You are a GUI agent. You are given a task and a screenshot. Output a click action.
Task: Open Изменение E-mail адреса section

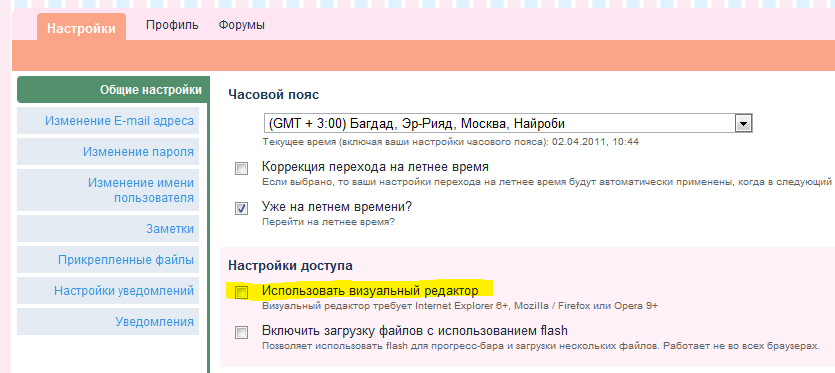pos(108,121)
